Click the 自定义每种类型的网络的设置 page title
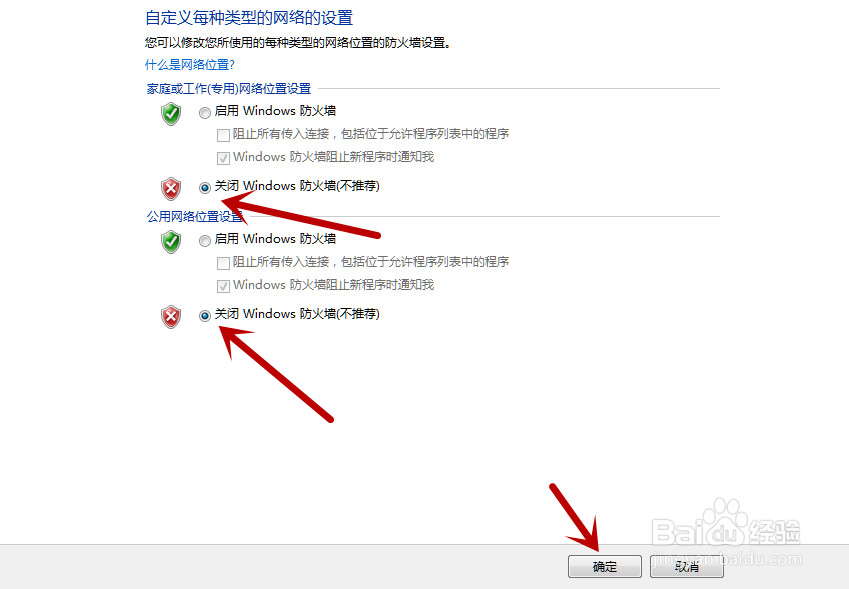The width and height of the screenshot is (849, 589). (249, 18)
